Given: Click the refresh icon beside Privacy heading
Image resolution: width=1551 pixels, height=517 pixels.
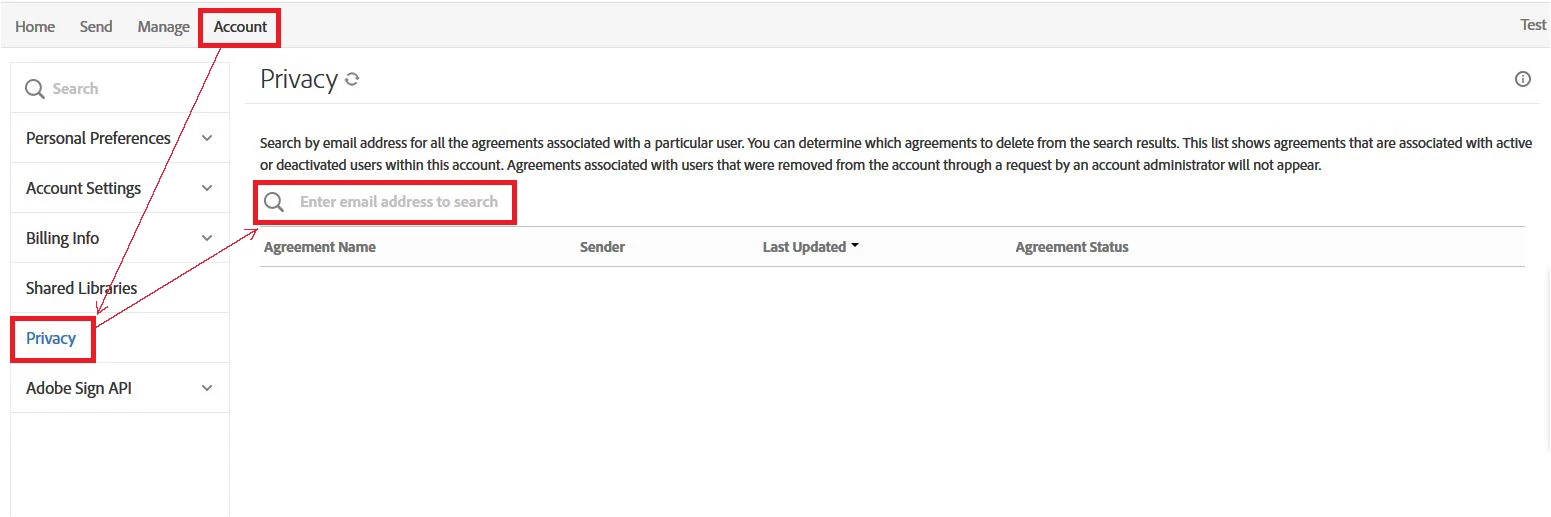Looking at the screenshot, I should 351,80.
